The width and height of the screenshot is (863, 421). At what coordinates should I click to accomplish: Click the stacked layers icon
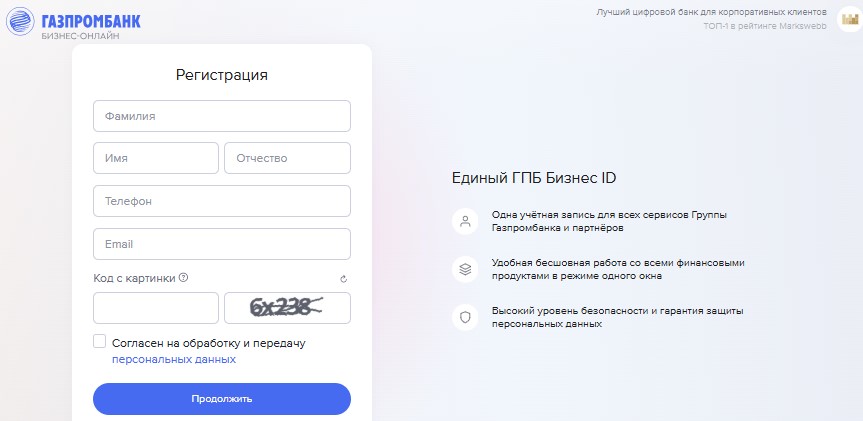point(464,269)
